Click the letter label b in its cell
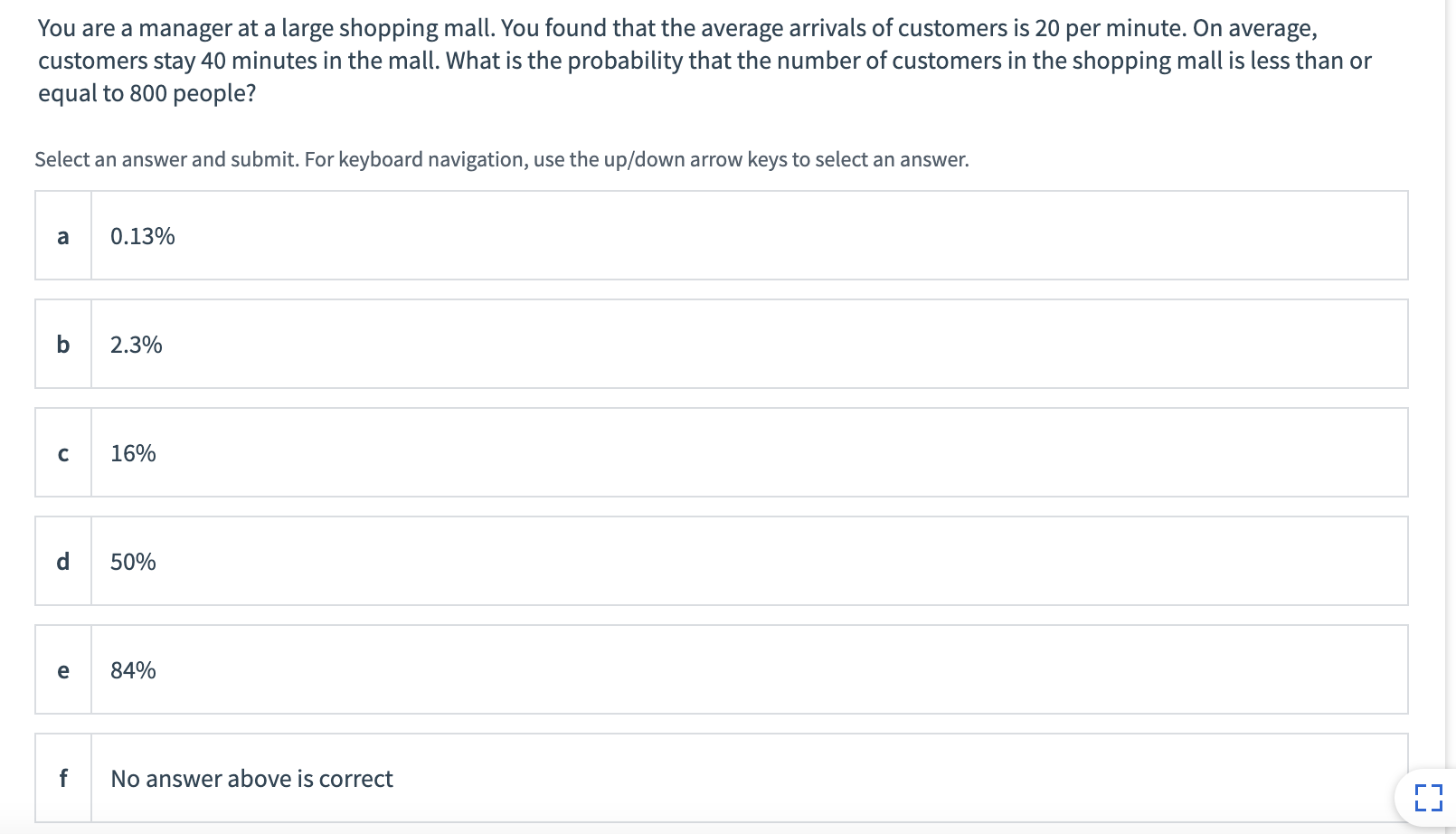This screenshot has width=1456, height=834. pos(62,344)
